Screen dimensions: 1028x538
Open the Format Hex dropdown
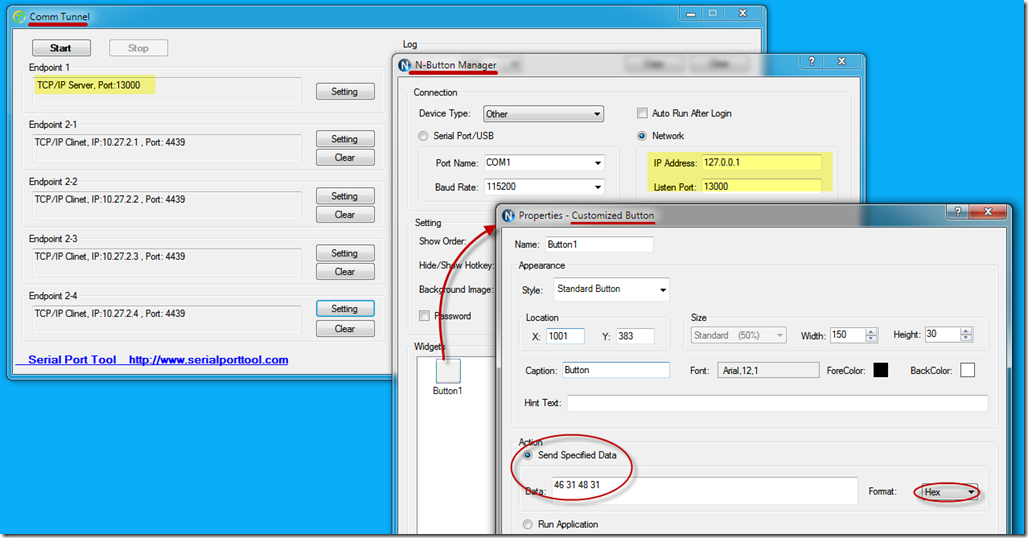949,492
